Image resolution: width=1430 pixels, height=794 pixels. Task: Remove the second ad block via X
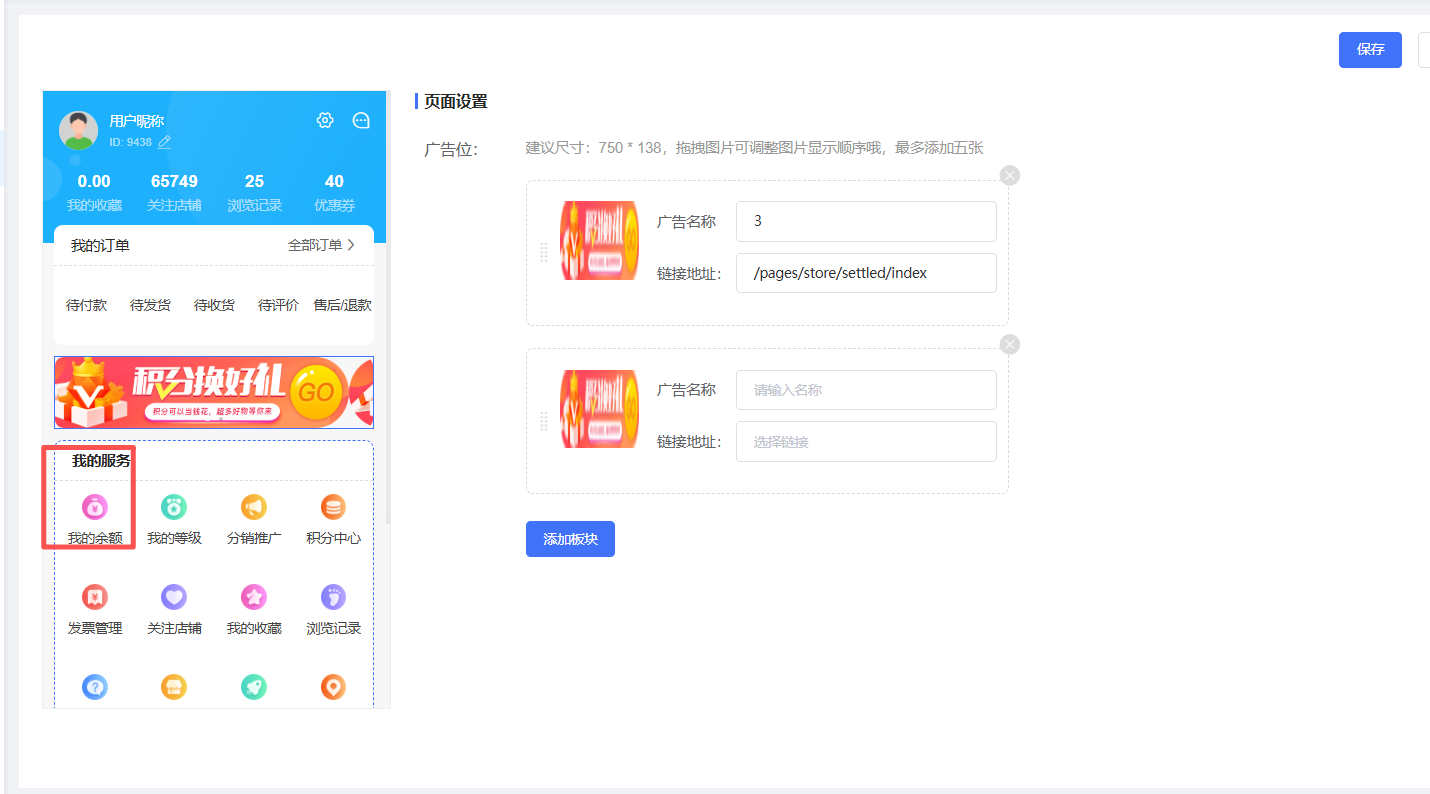1010,345
